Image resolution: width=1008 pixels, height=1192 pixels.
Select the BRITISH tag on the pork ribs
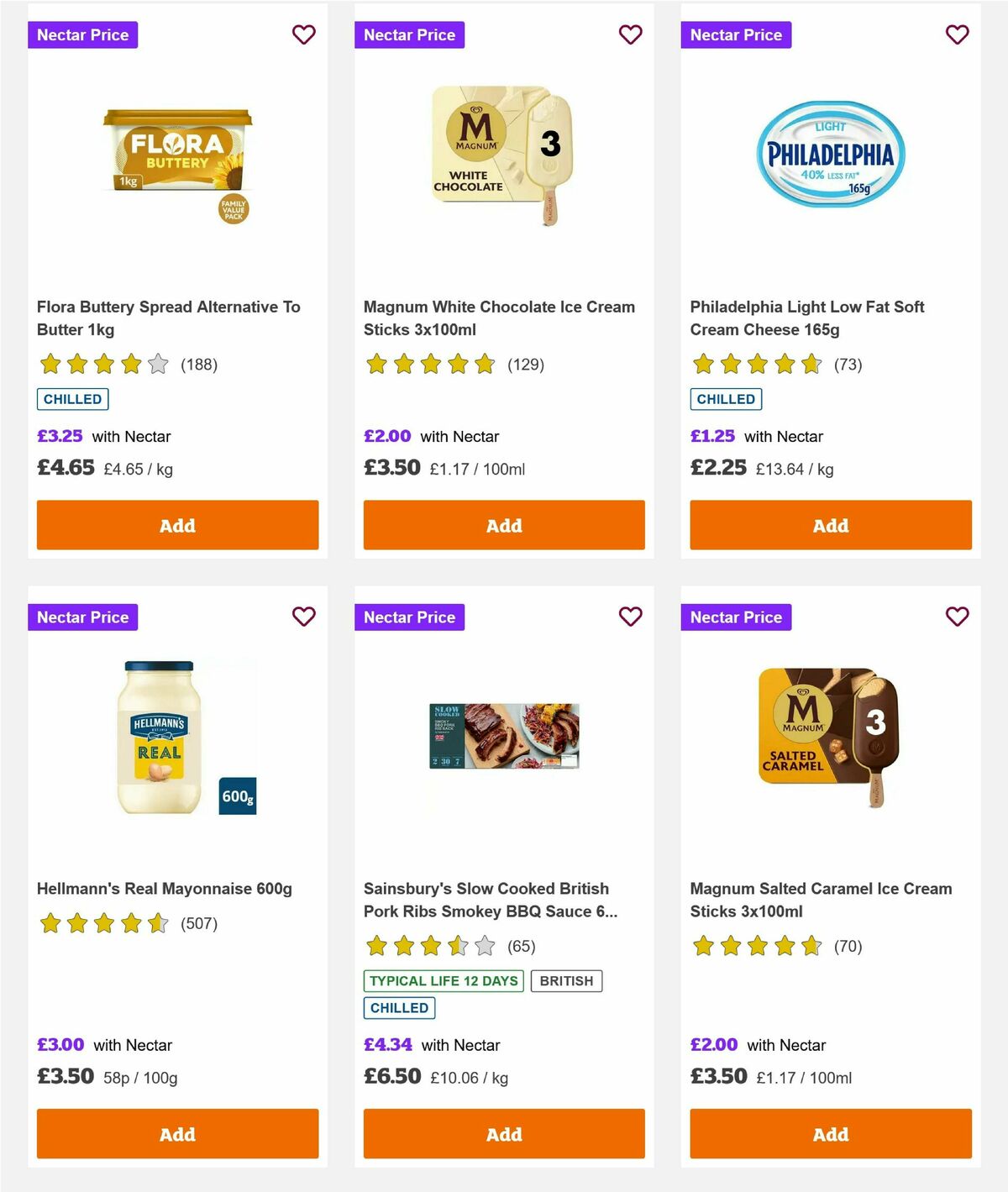click(x=566, y=980)
